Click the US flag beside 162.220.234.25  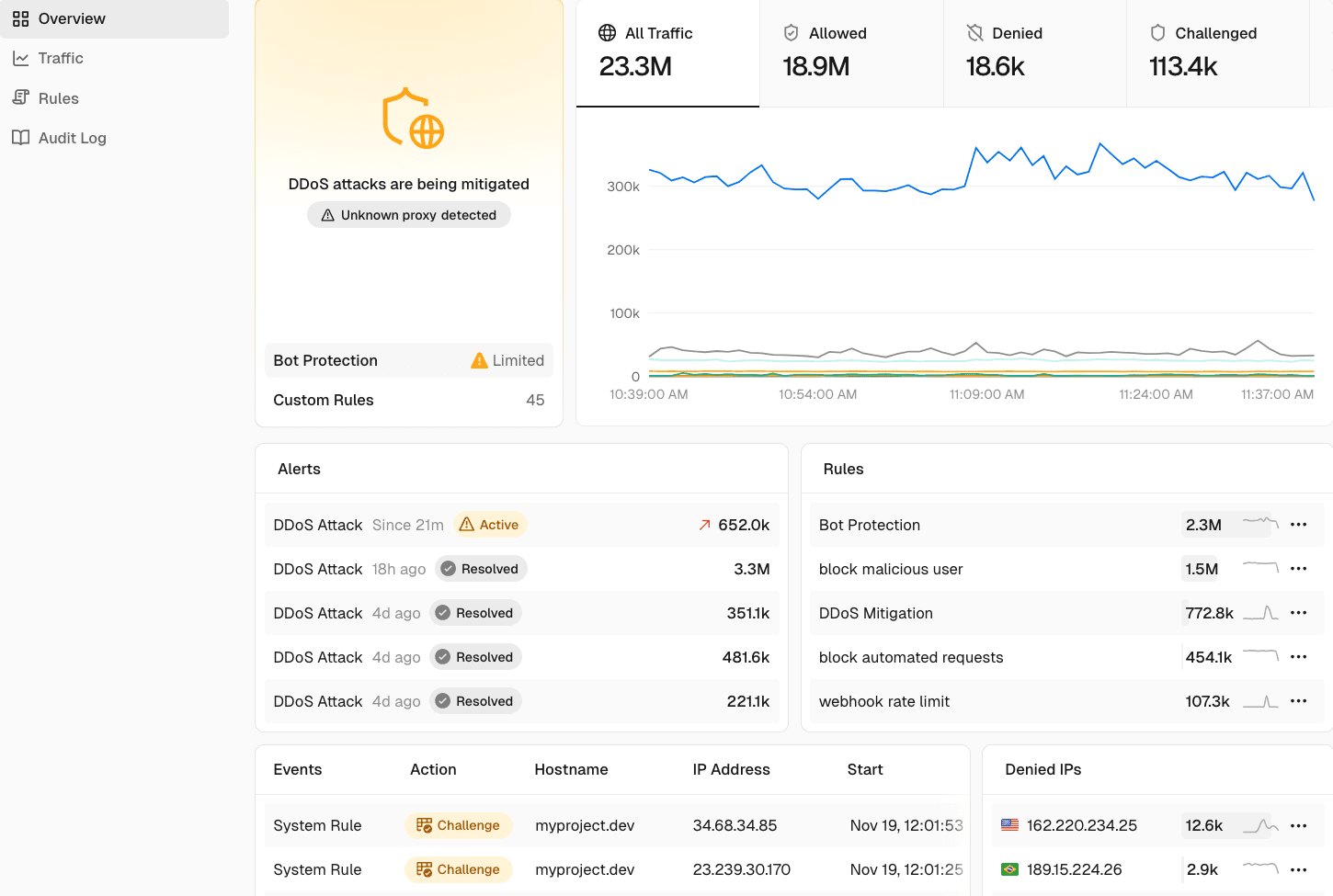pyautogui.click(x=1010, y=825)
